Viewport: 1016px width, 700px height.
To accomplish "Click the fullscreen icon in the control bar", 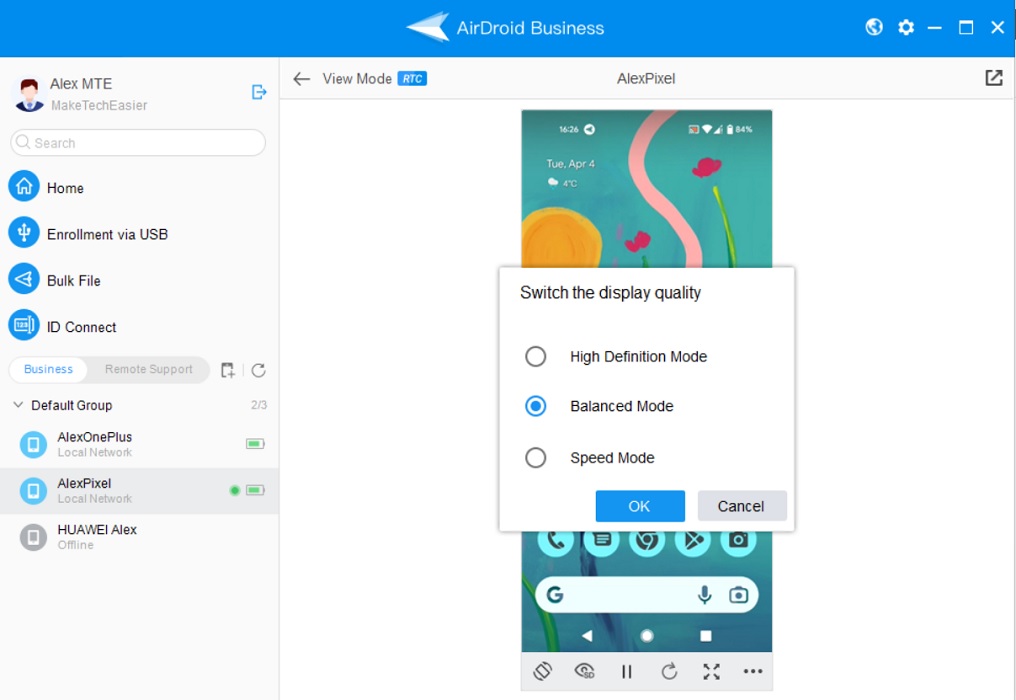I will [711, 671].
